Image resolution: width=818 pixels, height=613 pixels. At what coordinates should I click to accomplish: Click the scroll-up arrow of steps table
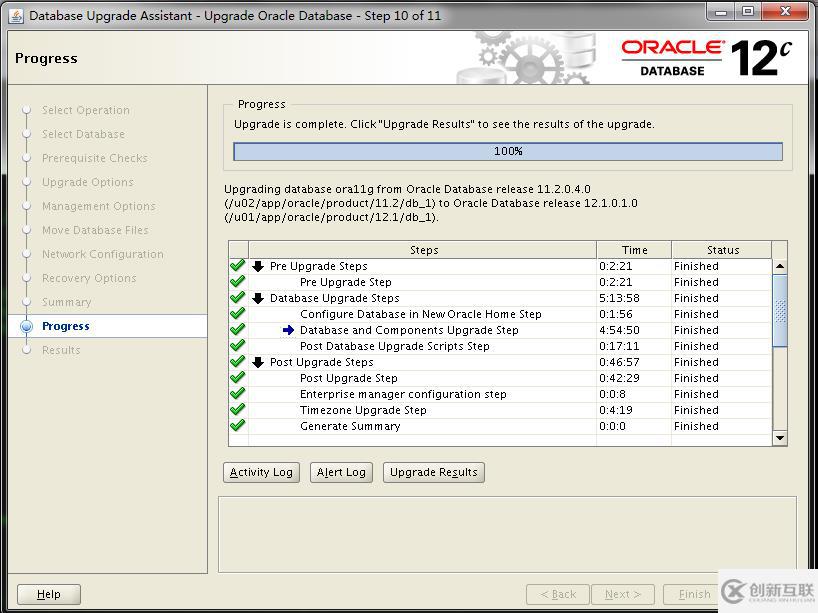click(780, 266)
